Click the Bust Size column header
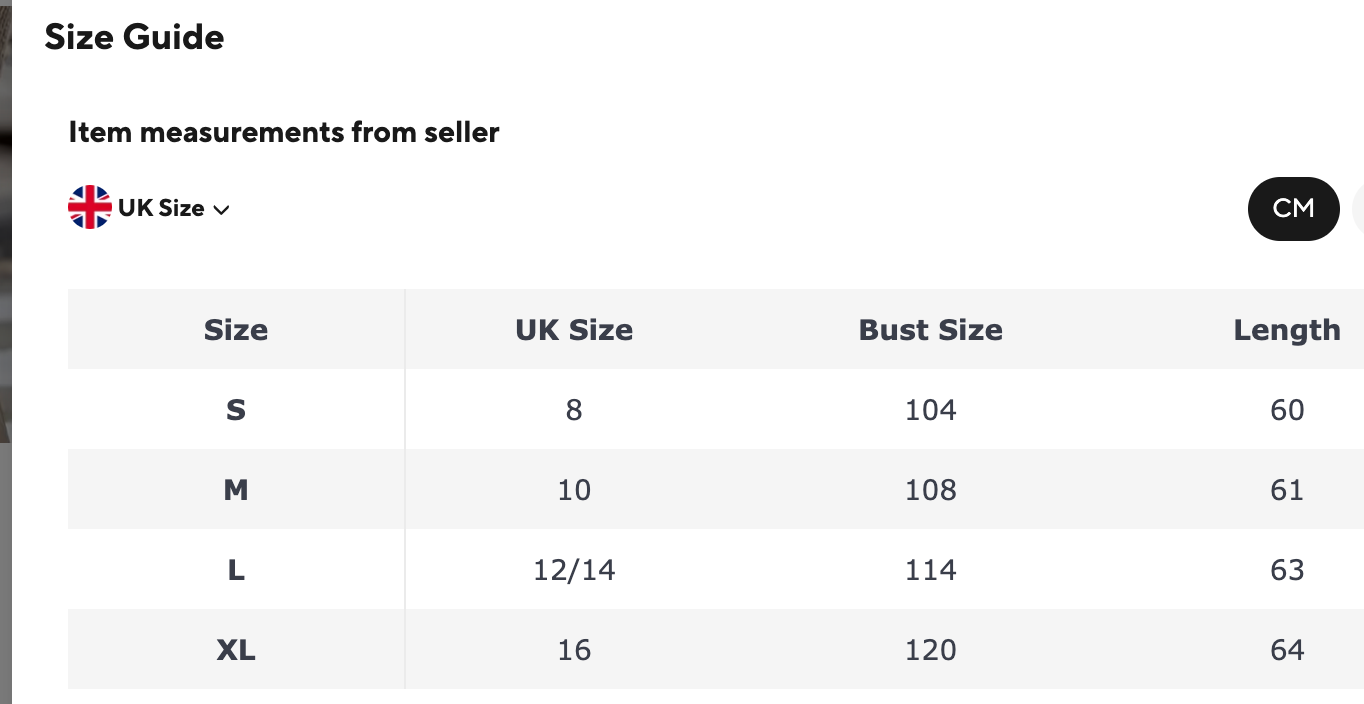This screenshot has width=1364, height=704. 930,330
